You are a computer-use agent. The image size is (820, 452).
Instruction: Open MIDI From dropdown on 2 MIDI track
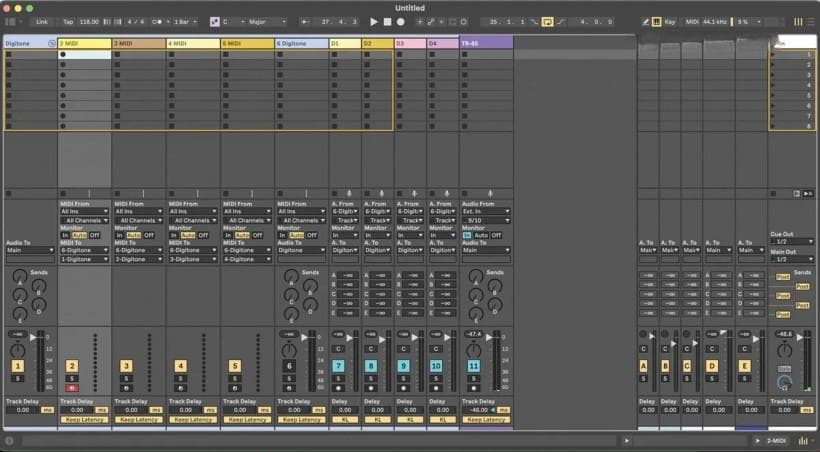[x=84, y=211]
